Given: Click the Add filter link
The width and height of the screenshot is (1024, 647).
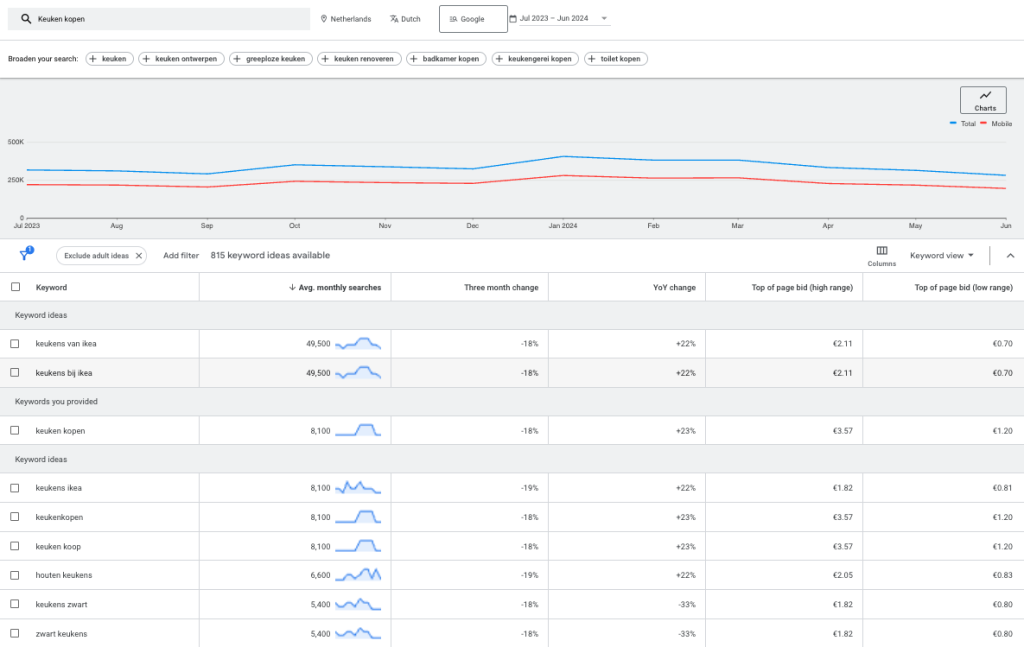Looking at the screenshot, I should point(181,255).
